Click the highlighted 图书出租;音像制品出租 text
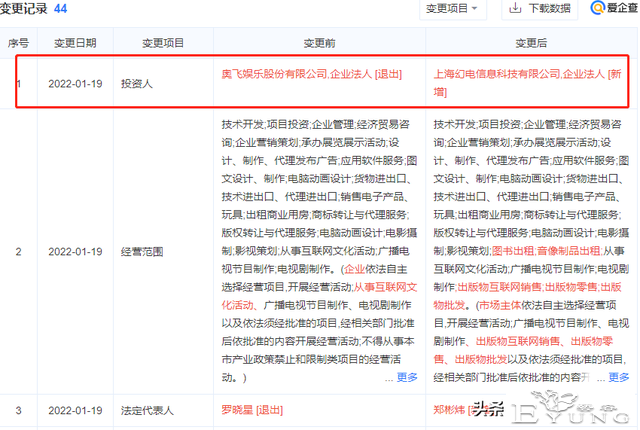This screenshot has width=640, height=430. [546, 251]
